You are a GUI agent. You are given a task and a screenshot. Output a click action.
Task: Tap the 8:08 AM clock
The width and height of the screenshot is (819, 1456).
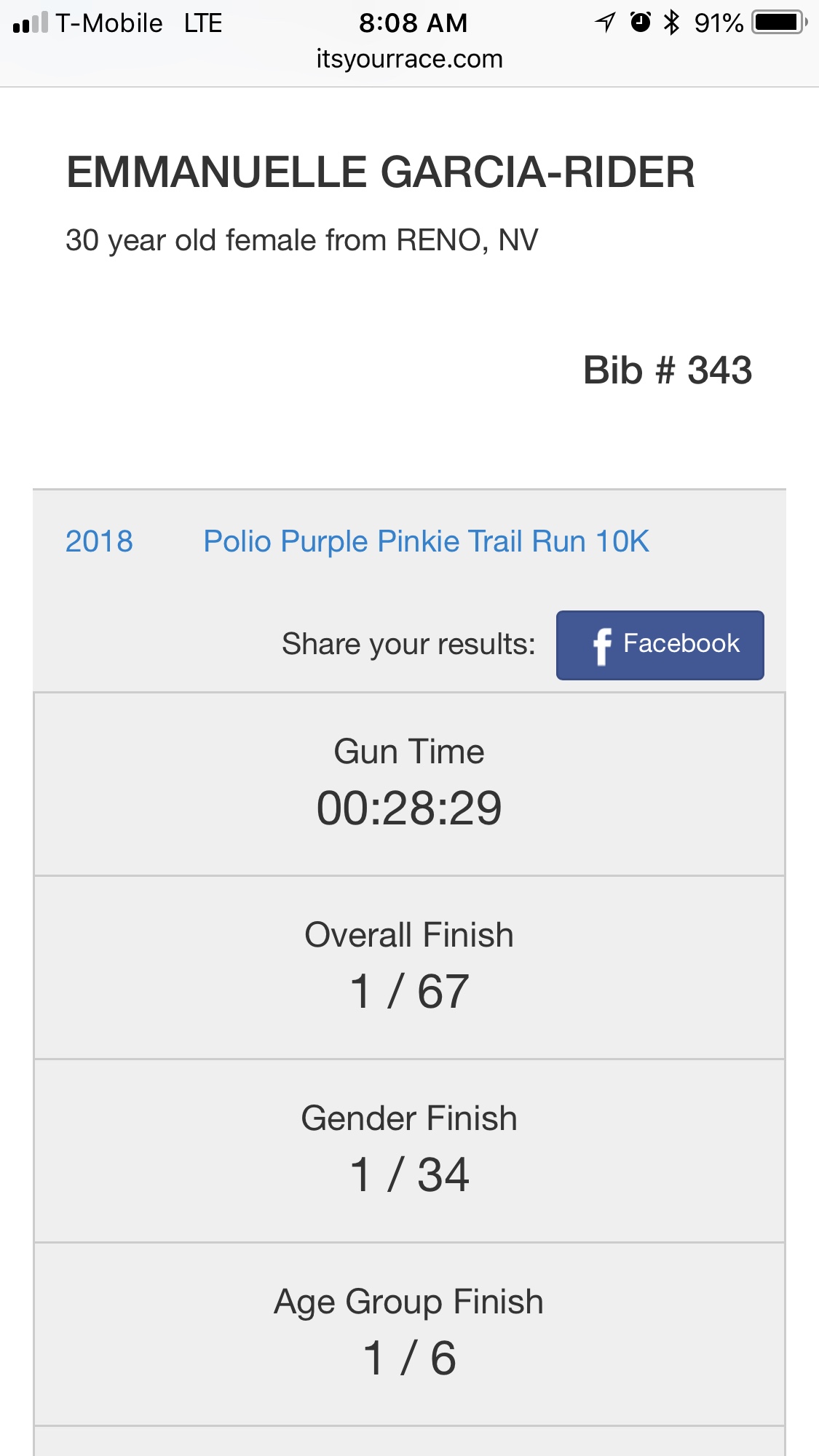(x=413, y=23)
